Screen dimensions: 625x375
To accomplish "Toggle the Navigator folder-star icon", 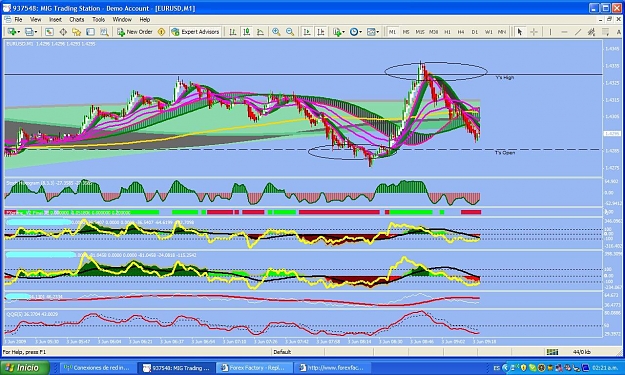I will click(77, 32).
